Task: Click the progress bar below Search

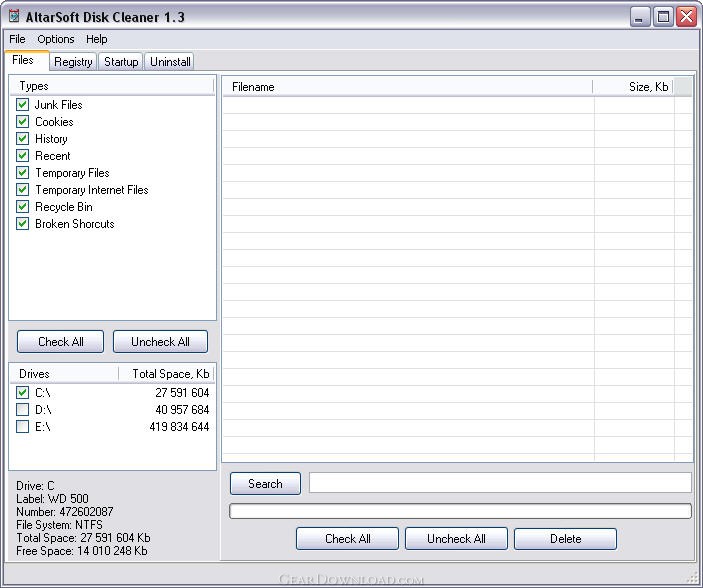Action: click(460, 511)
